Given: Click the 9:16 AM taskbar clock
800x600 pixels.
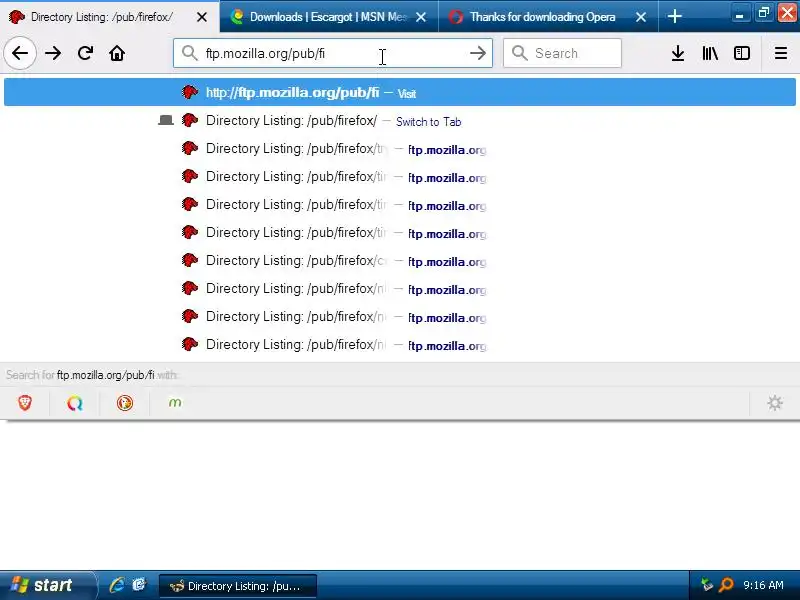Looking at the screenshot, I should [x=763, y=585].
